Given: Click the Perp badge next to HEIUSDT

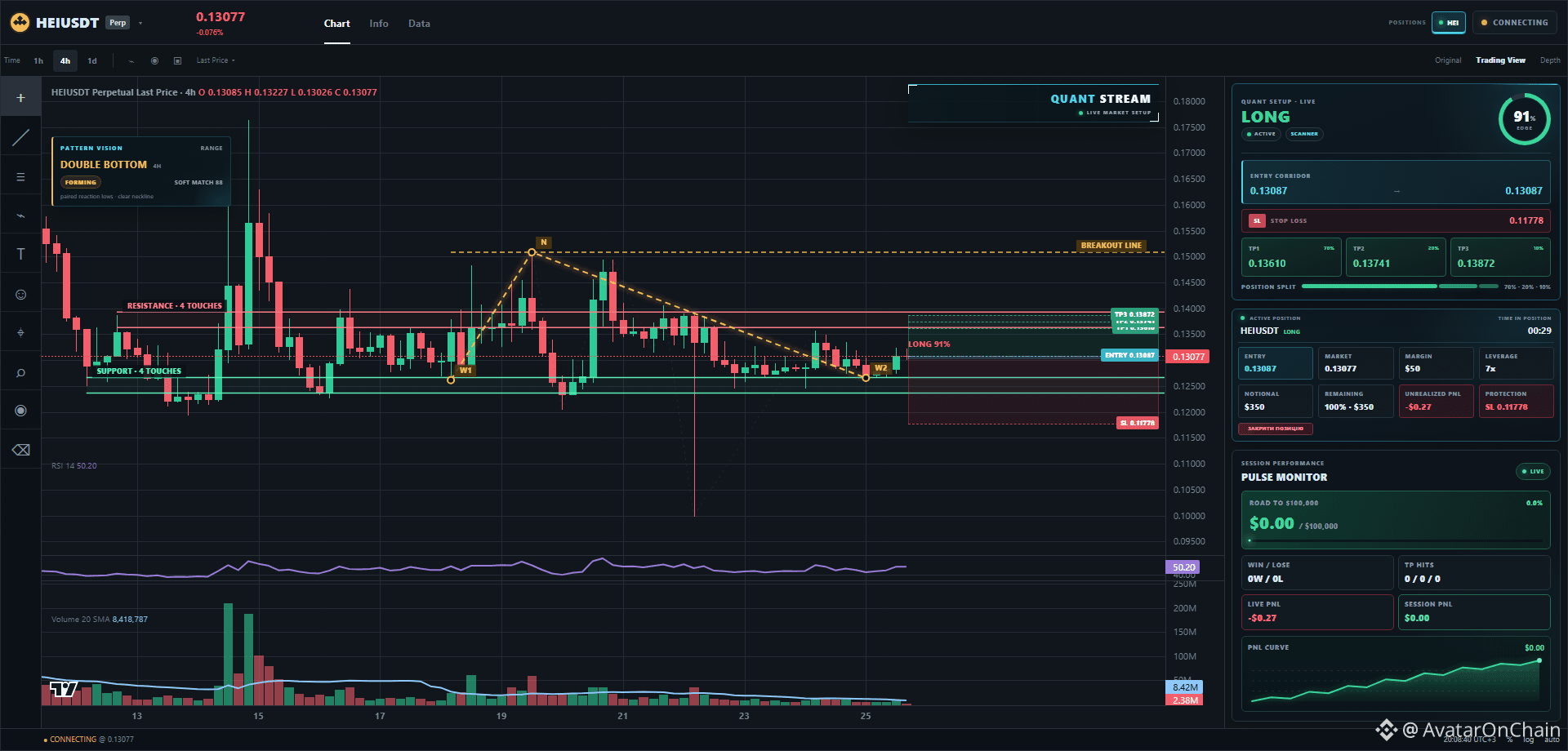Looking at the screenshot, I should click(118, 23).
